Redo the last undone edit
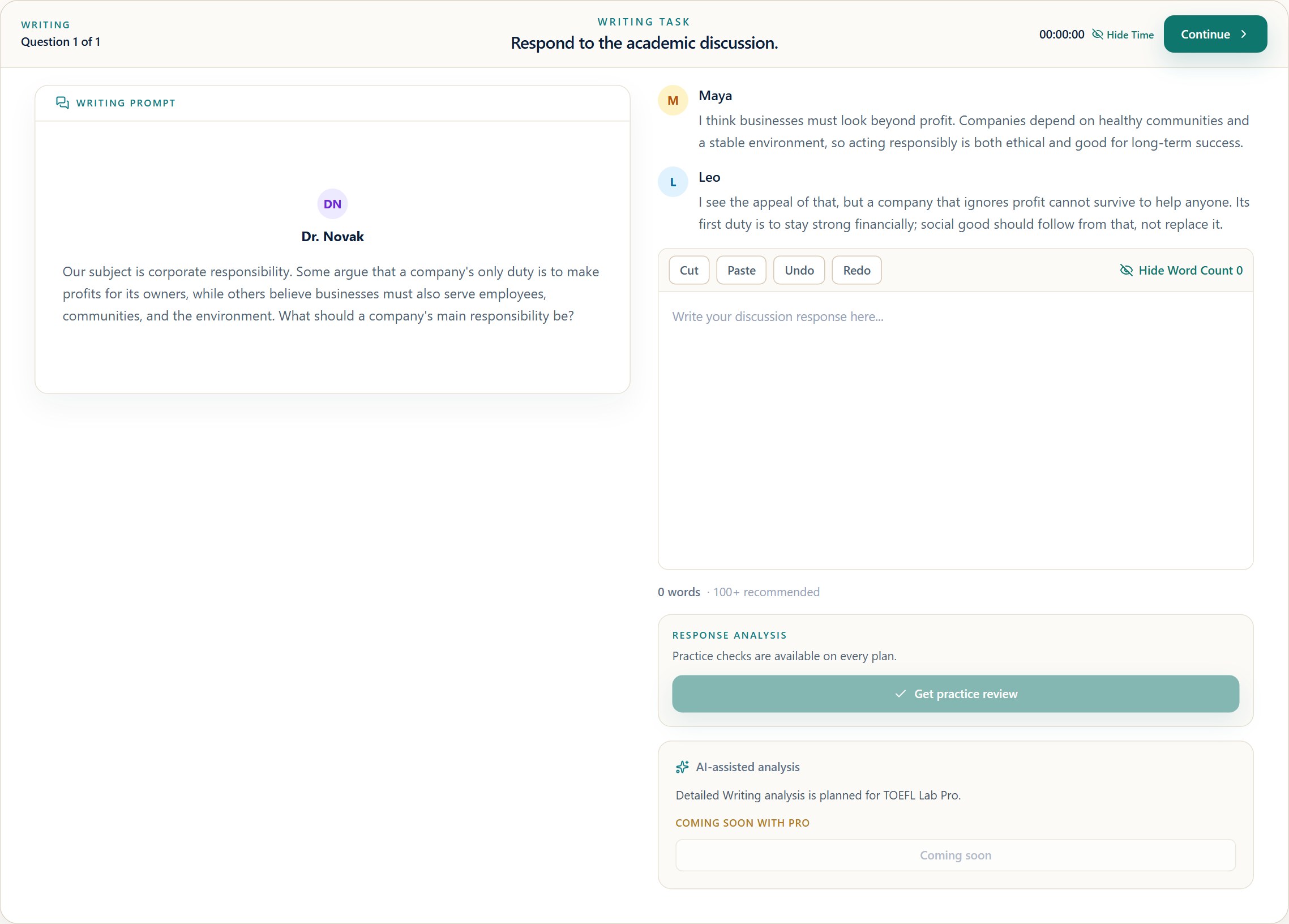The width and height of the screenshot is (1289, 924). click(x=857, y=271)
